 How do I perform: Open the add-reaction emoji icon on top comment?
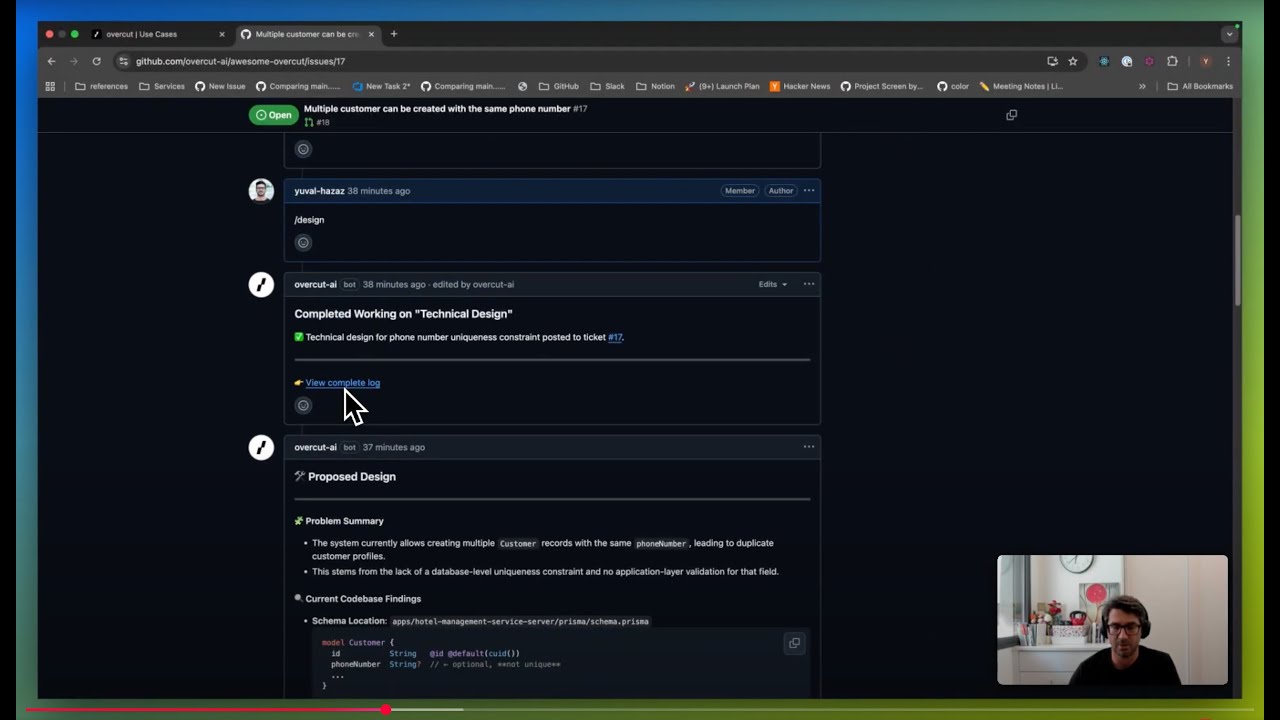(303, 149)
